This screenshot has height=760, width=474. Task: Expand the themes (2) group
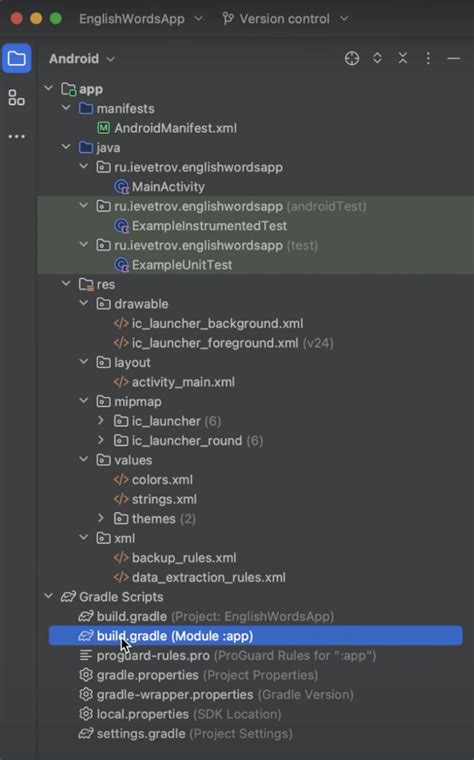pyautogui.click(x=101, y=519)
